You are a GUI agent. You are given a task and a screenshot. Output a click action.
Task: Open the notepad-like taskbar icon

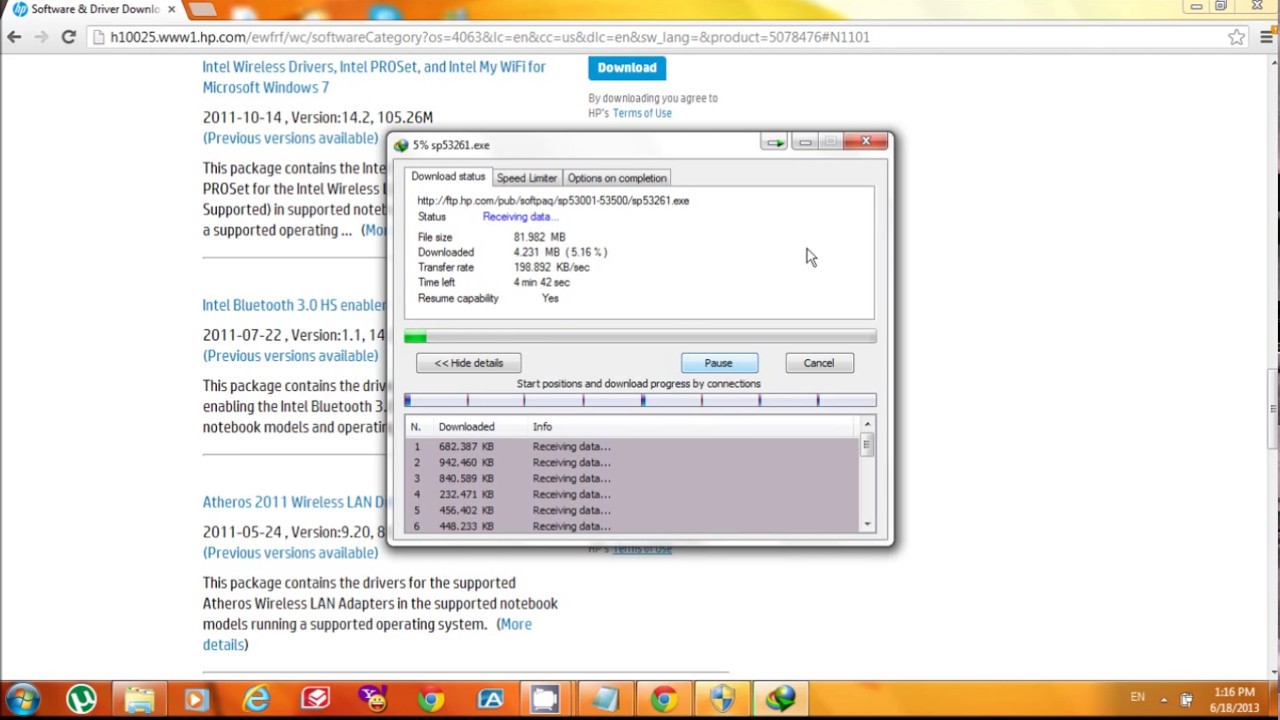pyautogui.click(x=605, y=699)
